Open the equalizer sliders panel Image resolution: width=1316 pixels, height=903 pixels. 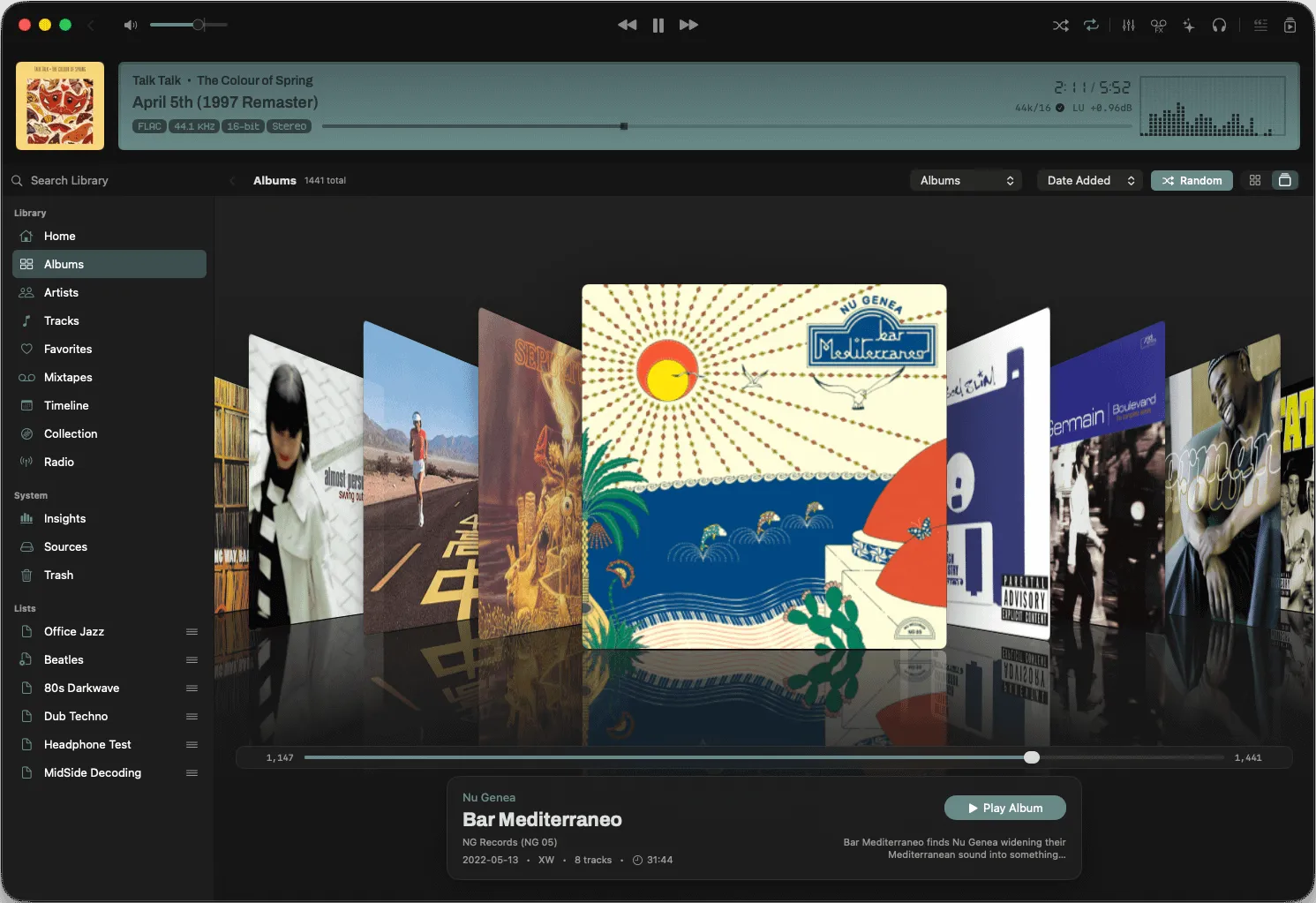coord(1129,26)
